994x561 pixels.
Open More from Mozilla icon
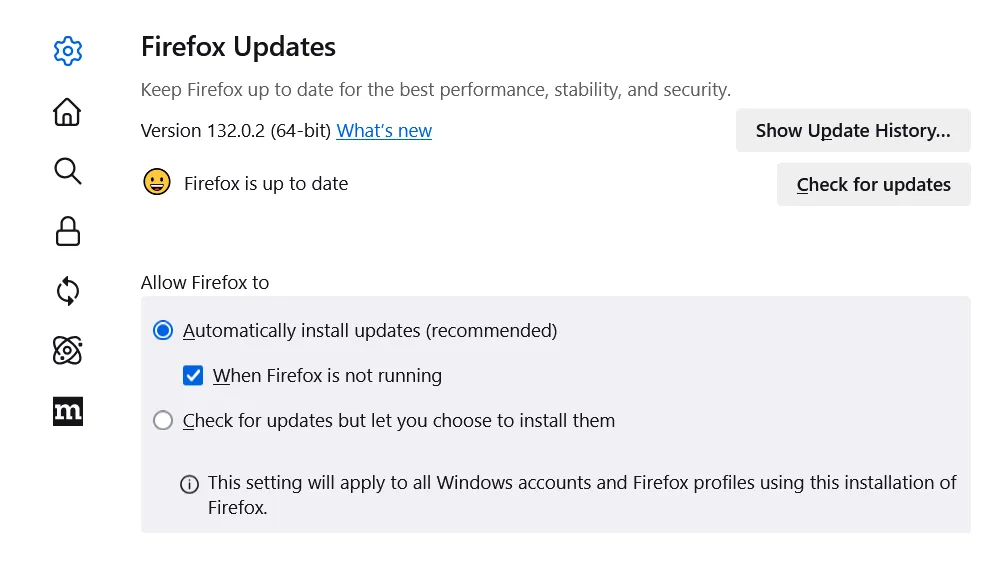click(67, 411)
